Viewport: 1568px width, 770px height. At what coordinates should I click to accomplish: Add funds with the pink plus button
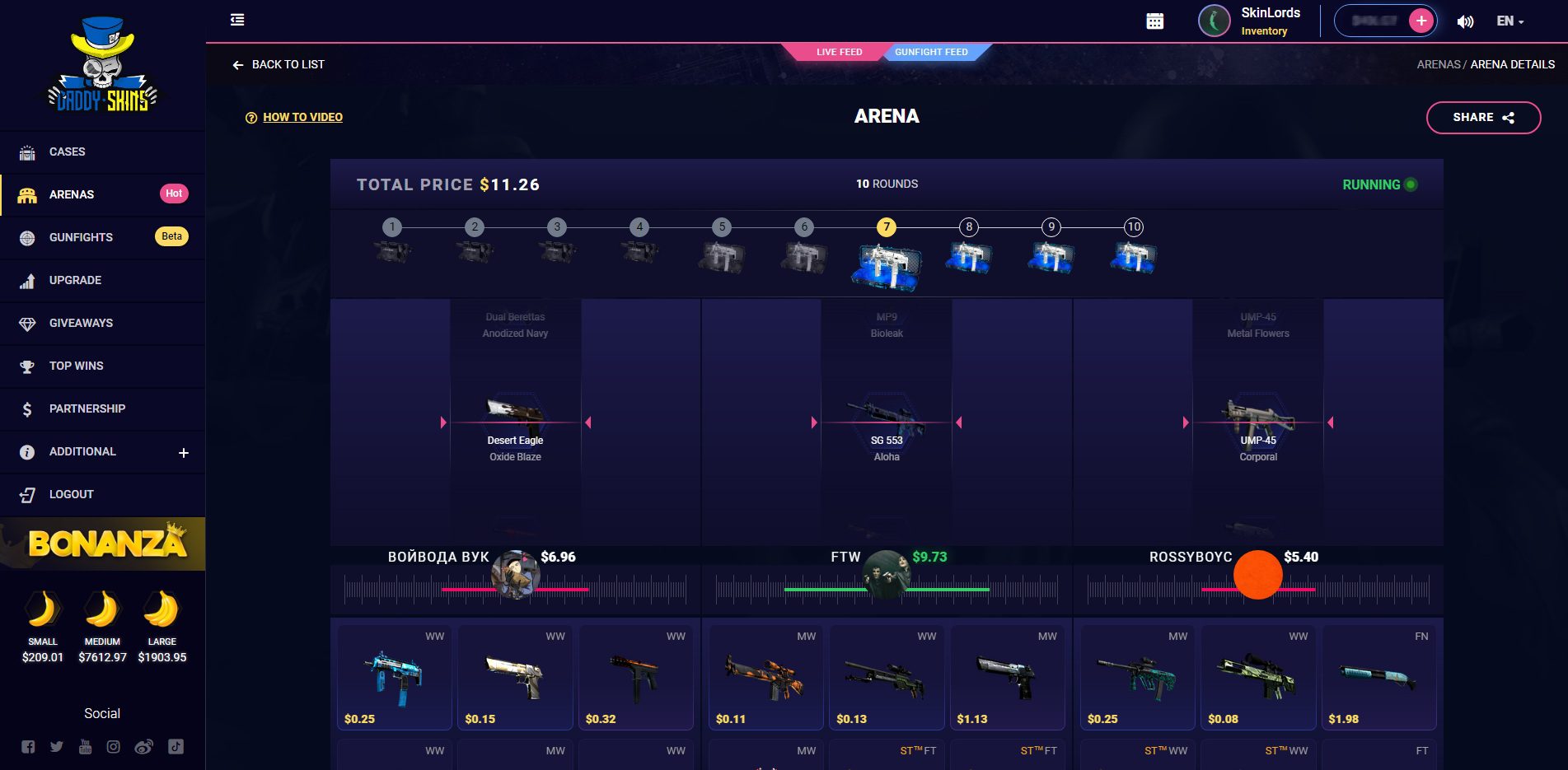coord(1421,21)
